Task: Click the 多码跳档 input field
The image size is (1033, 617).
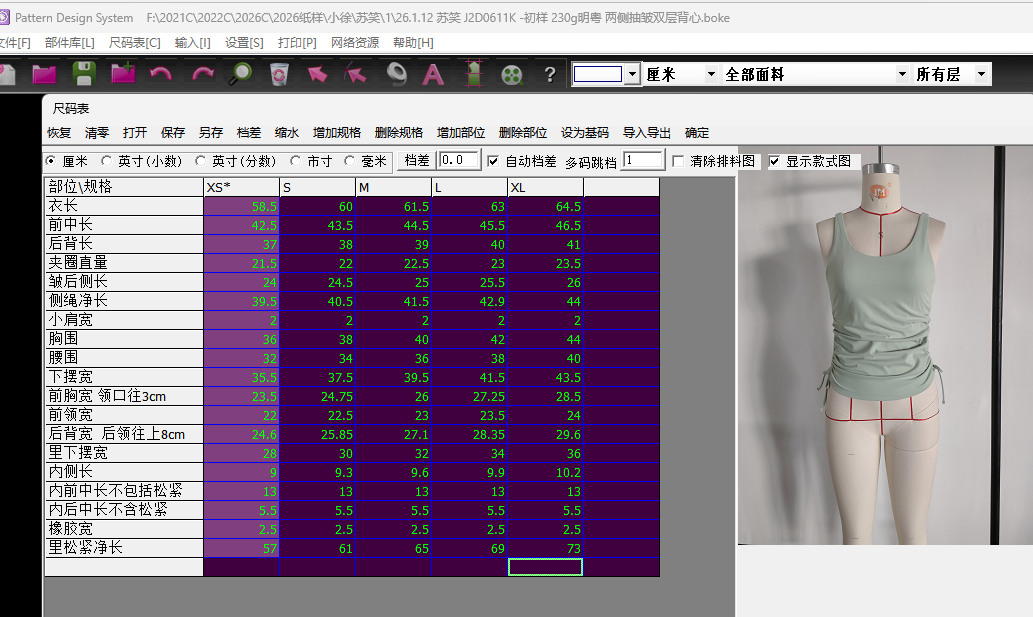Action: click(x=643, y=160)
